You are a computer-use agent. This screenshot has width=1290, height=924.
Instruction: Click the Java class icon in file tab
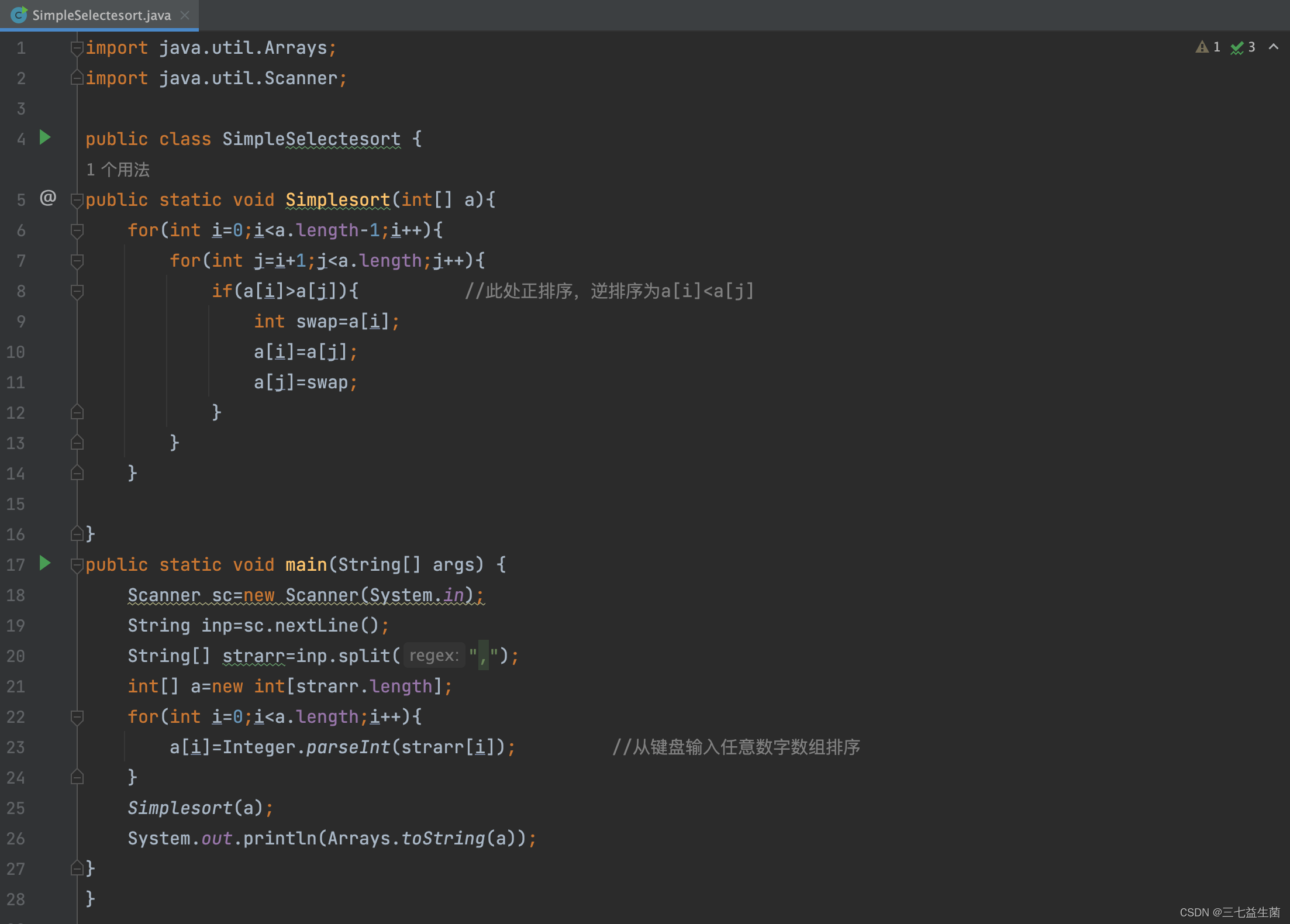[x=19, y=15]
